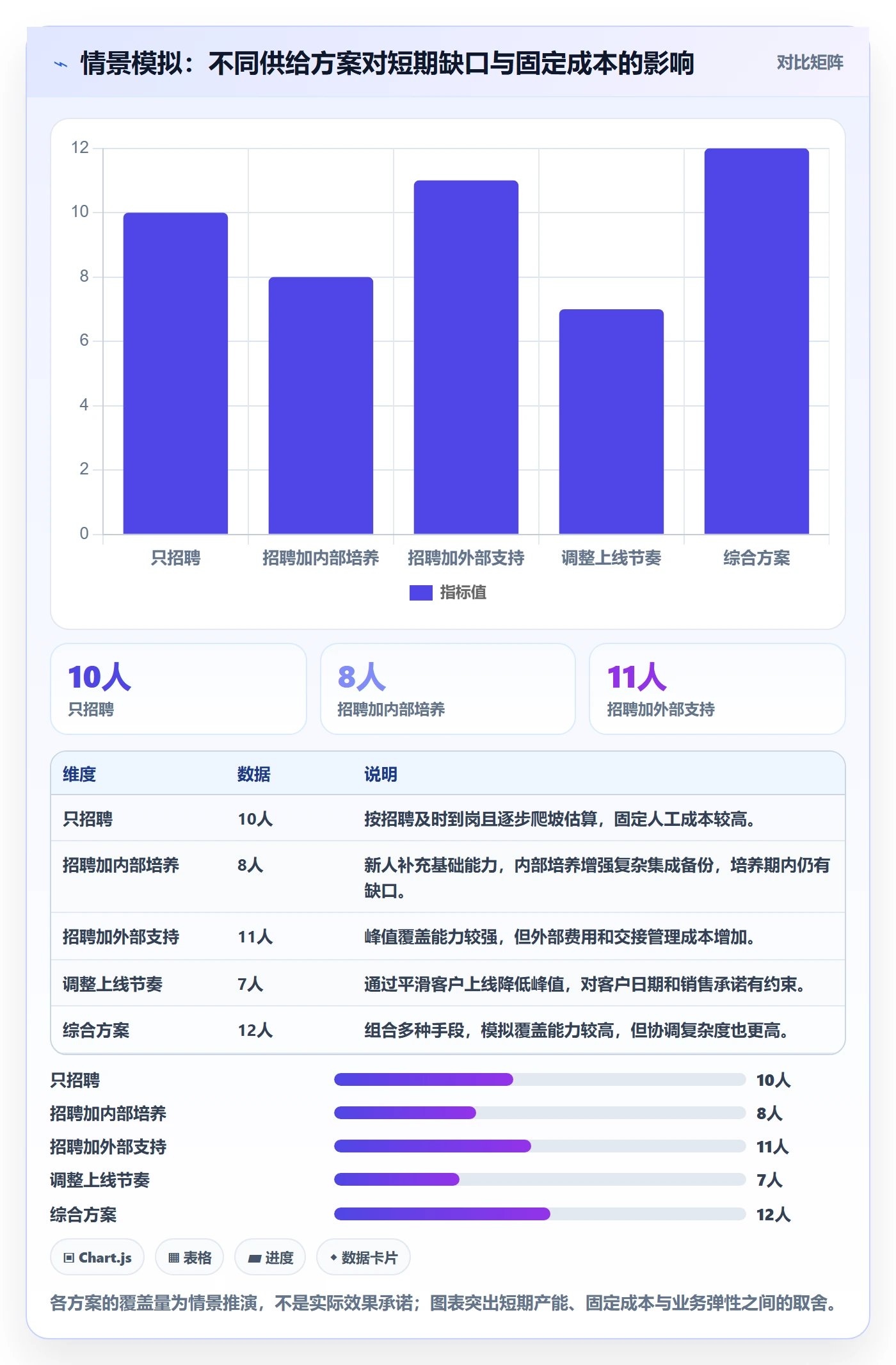896x1365 pixels.
Task: Click the 12人 cell in the table
Action: click(x=255, y=1030)
